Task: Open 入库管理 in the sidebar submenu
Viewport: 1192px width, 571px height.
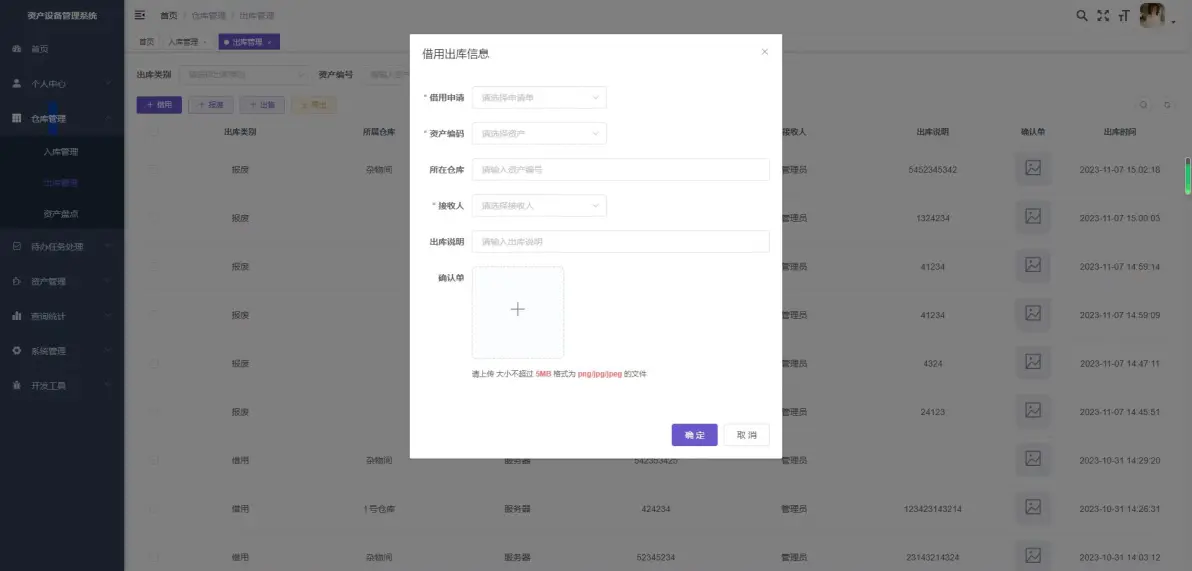Action: coord(61,152)
